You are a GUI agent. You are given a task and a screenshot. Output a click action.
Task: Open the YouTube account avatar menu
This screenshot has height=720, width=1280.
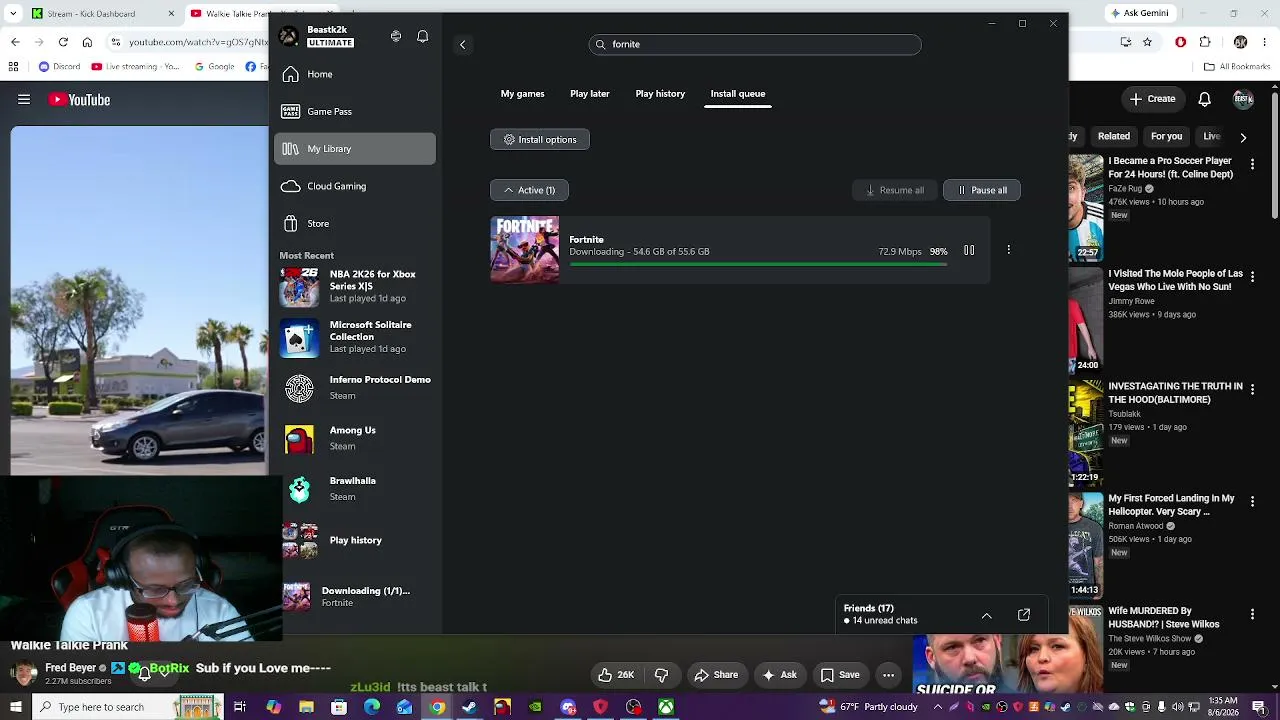(1243, 99)
